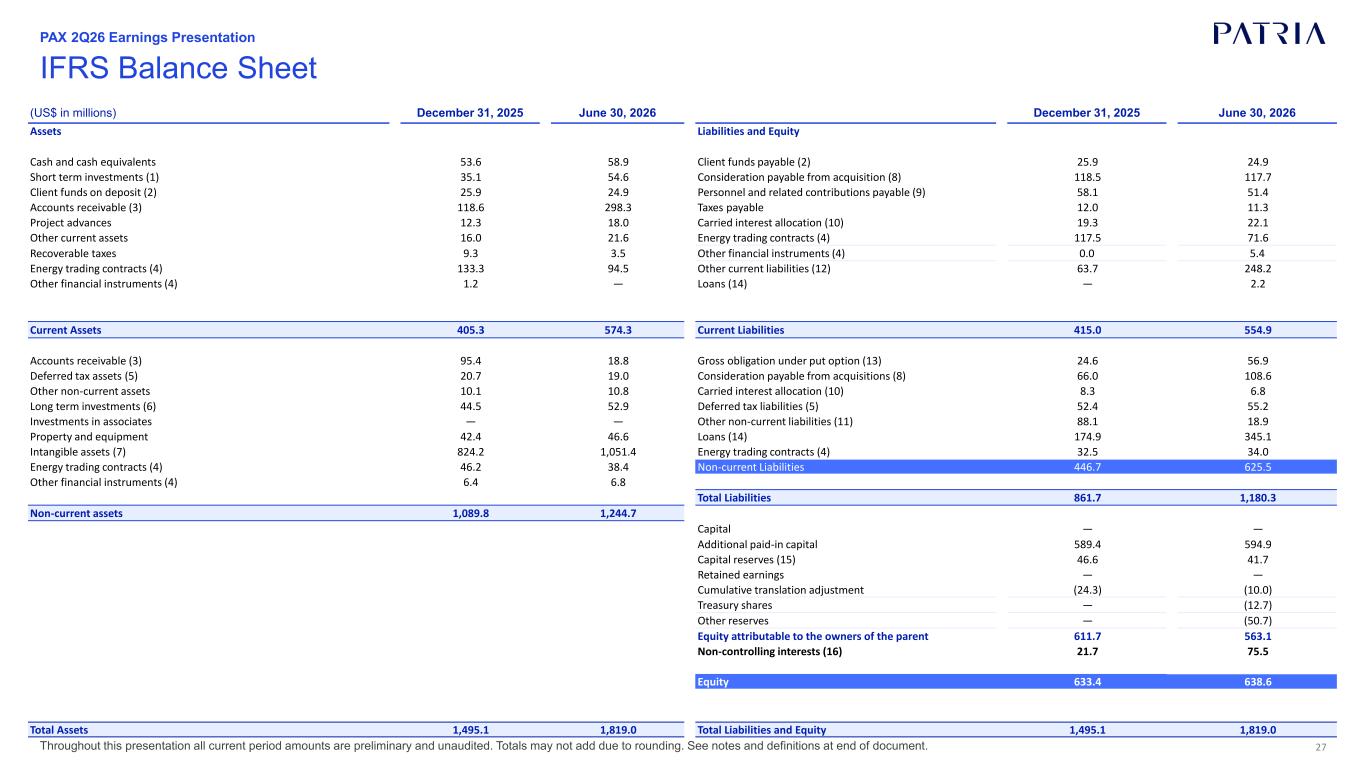Click Current Liabilities value 554.9
The width and height of the screenshot is (1365, 767).
(1257, 330)
